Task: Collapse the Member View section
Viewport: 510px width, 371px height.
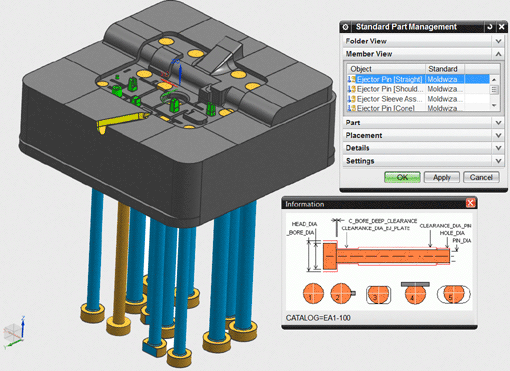Action: [498, 54]
